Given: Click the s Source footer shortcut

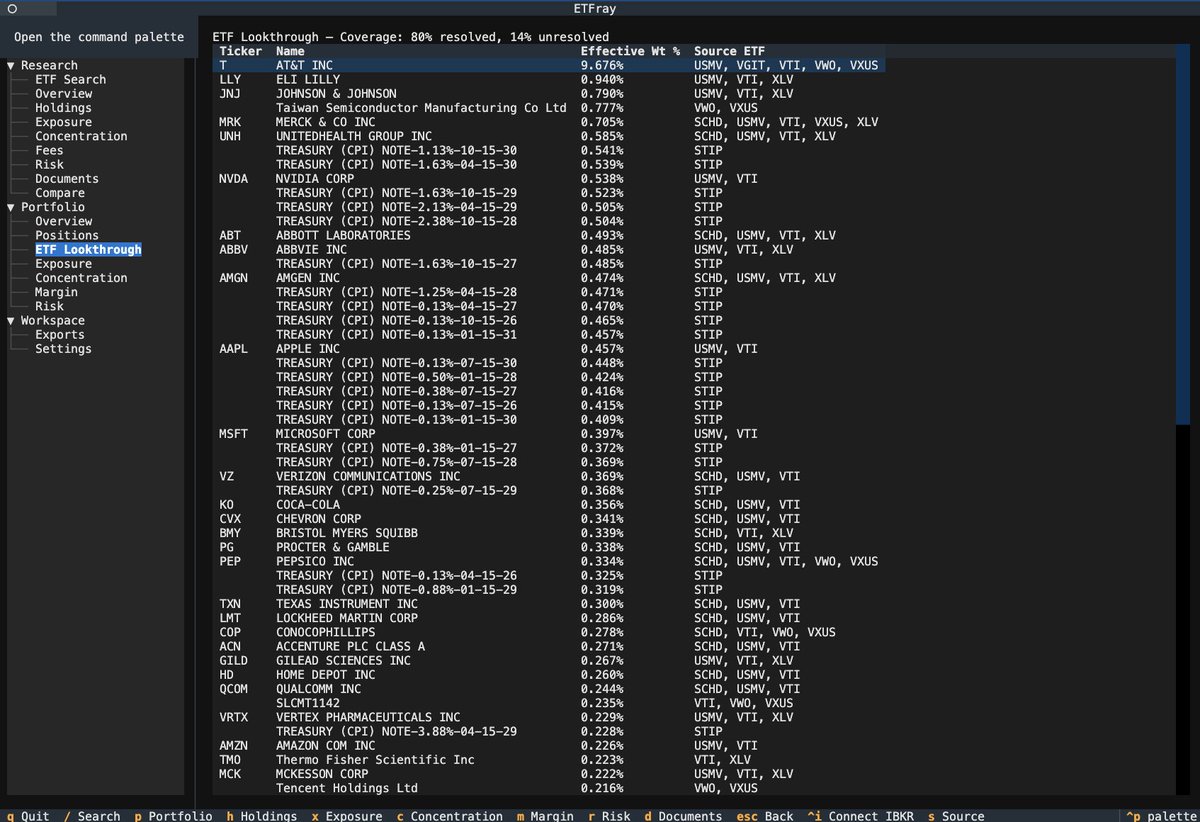Looking at the screenshot, I should [x=957, y=816].
